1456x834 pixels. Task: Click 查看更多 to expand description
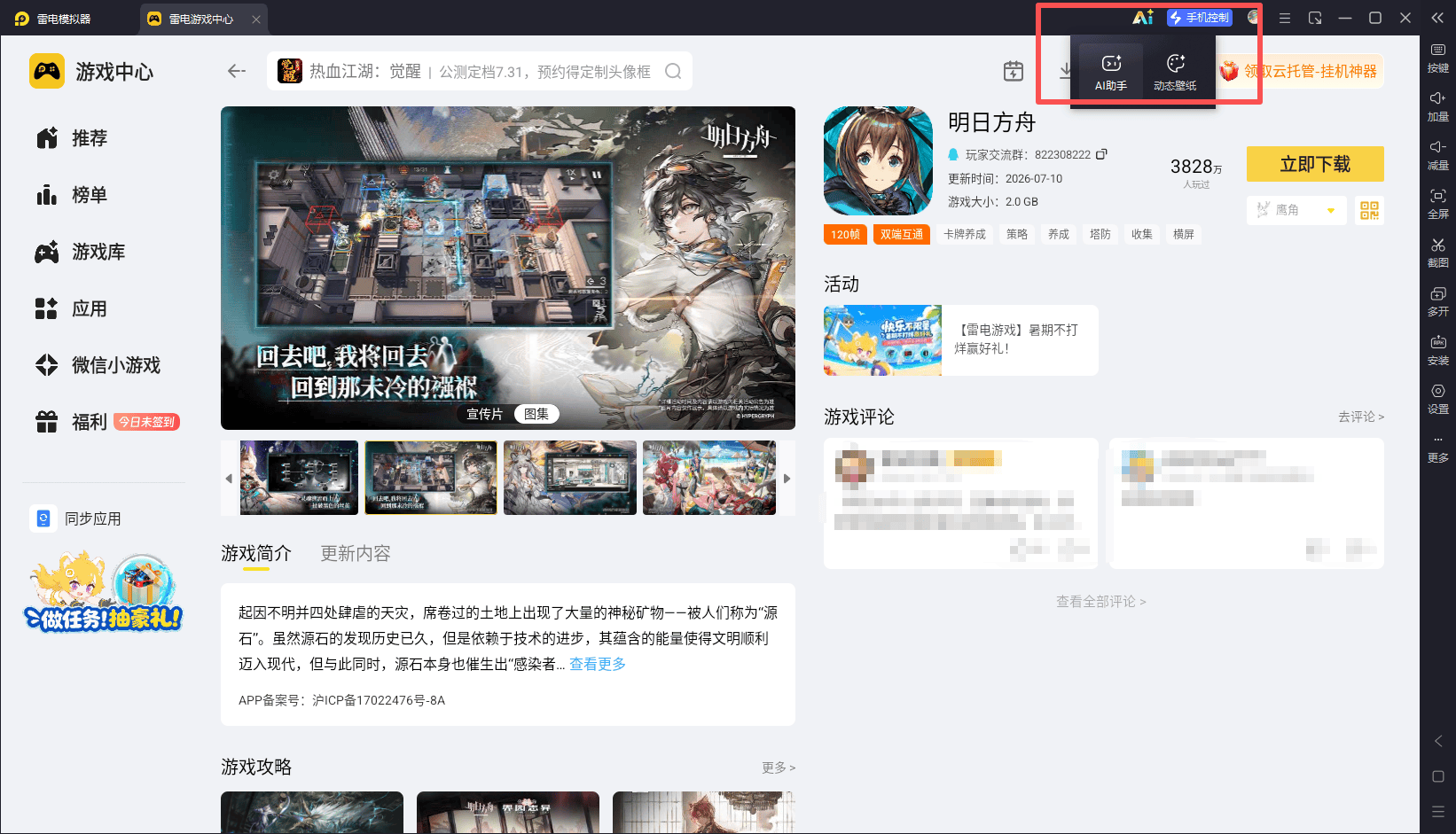(598, 664)
